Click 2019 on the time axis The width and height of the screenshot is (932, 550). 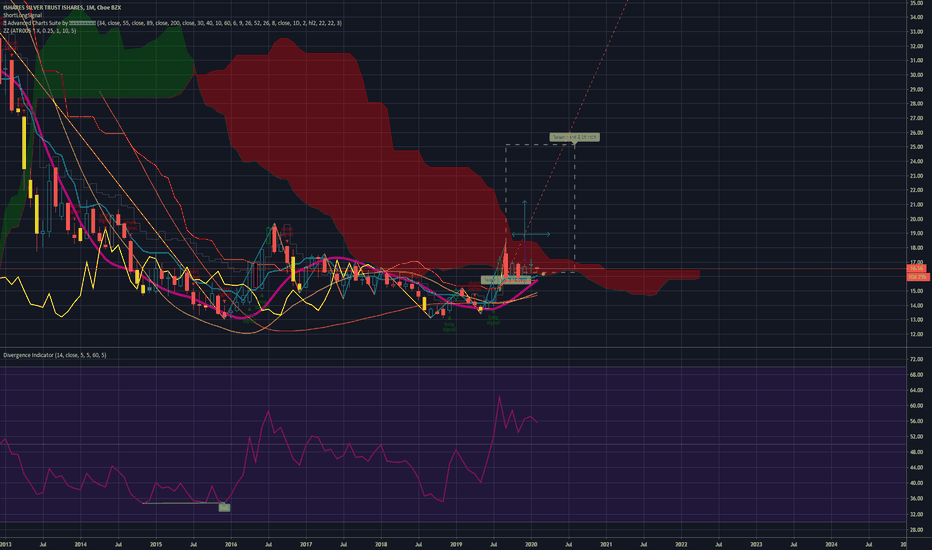(x=456, y=544)
